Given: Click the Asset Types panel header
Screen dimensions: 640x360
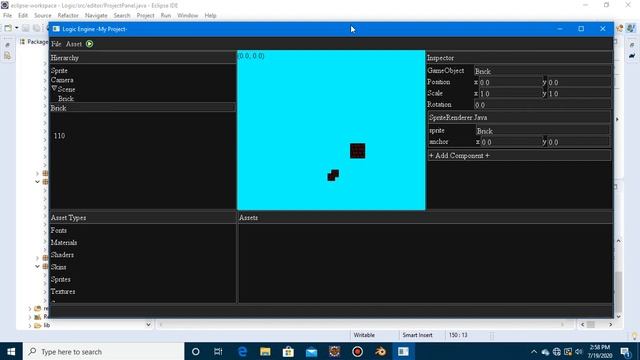Looking at the screenshot, I should click(142, 218).
